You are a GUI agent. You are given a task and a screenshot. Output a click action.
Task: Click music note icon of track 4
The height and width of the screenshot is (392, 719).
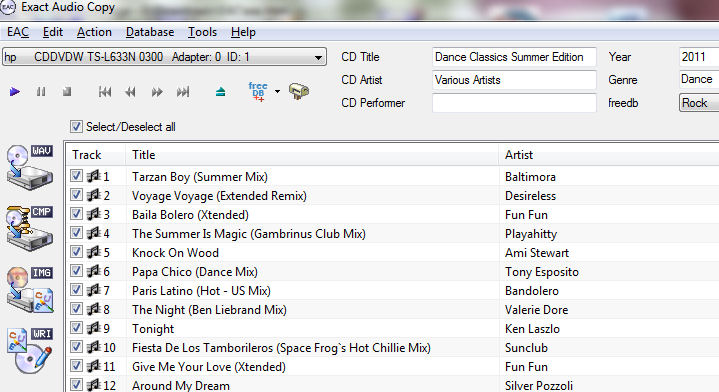tap(94, 233)
